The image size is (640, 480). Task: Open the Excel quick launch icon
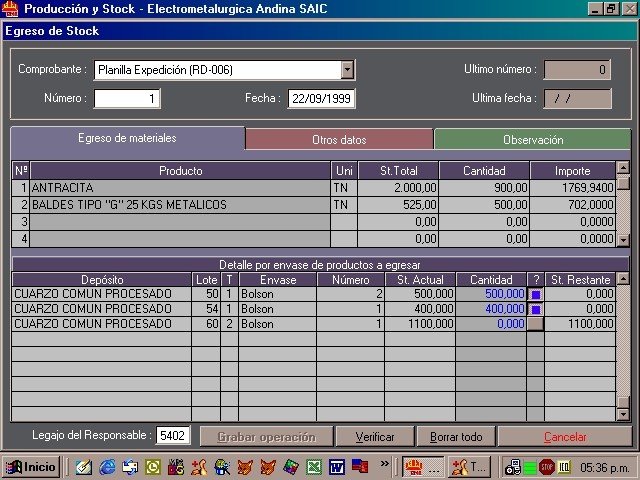pyautogui.click(x=314, y=467)
